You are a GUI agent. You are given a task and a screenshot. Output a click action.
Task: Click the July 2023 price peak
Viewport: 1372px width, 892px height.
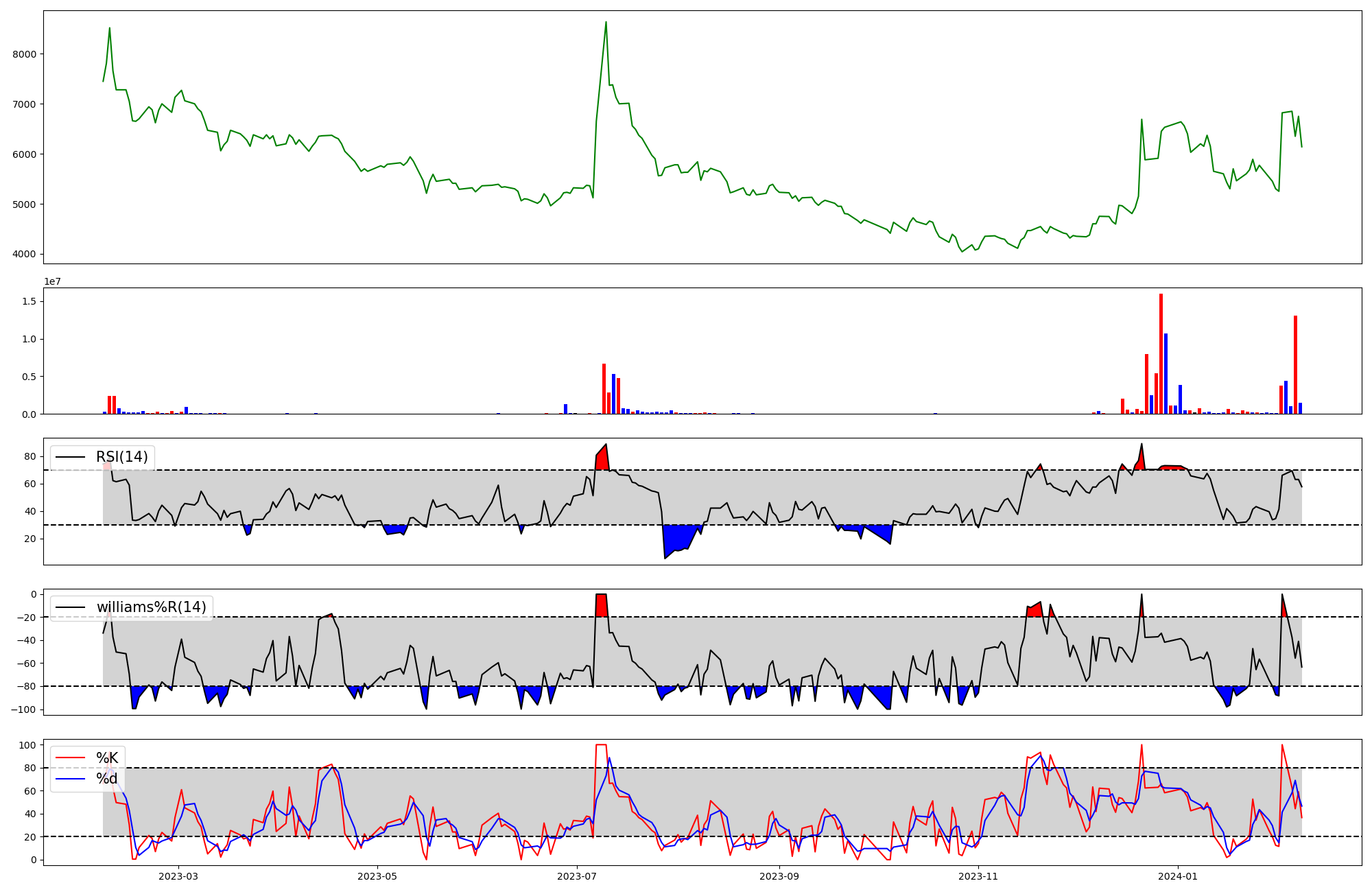coord(606,23)
